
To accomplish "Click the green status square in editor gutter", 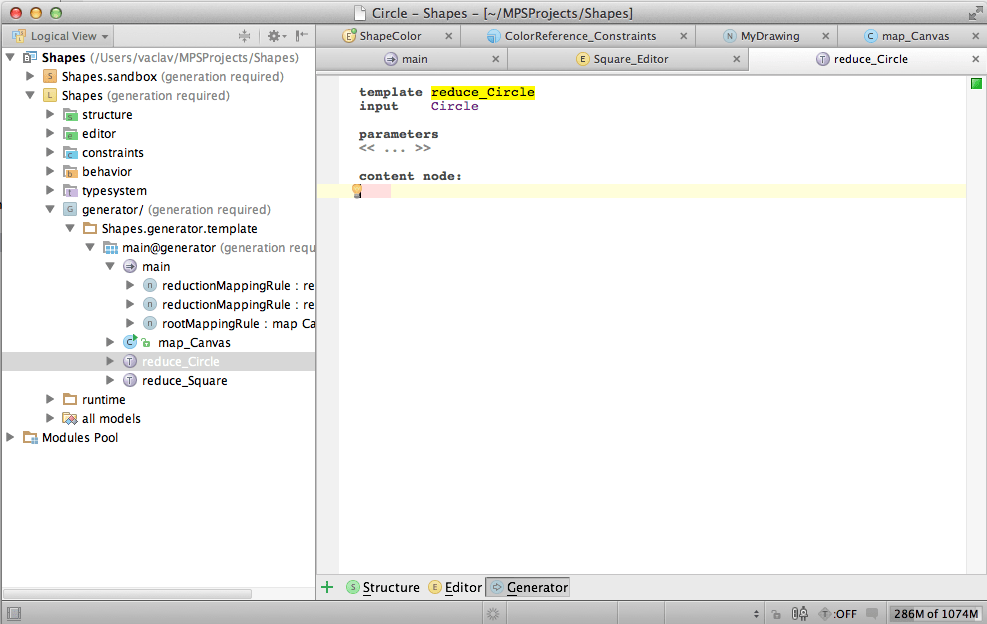I will 975,84.
